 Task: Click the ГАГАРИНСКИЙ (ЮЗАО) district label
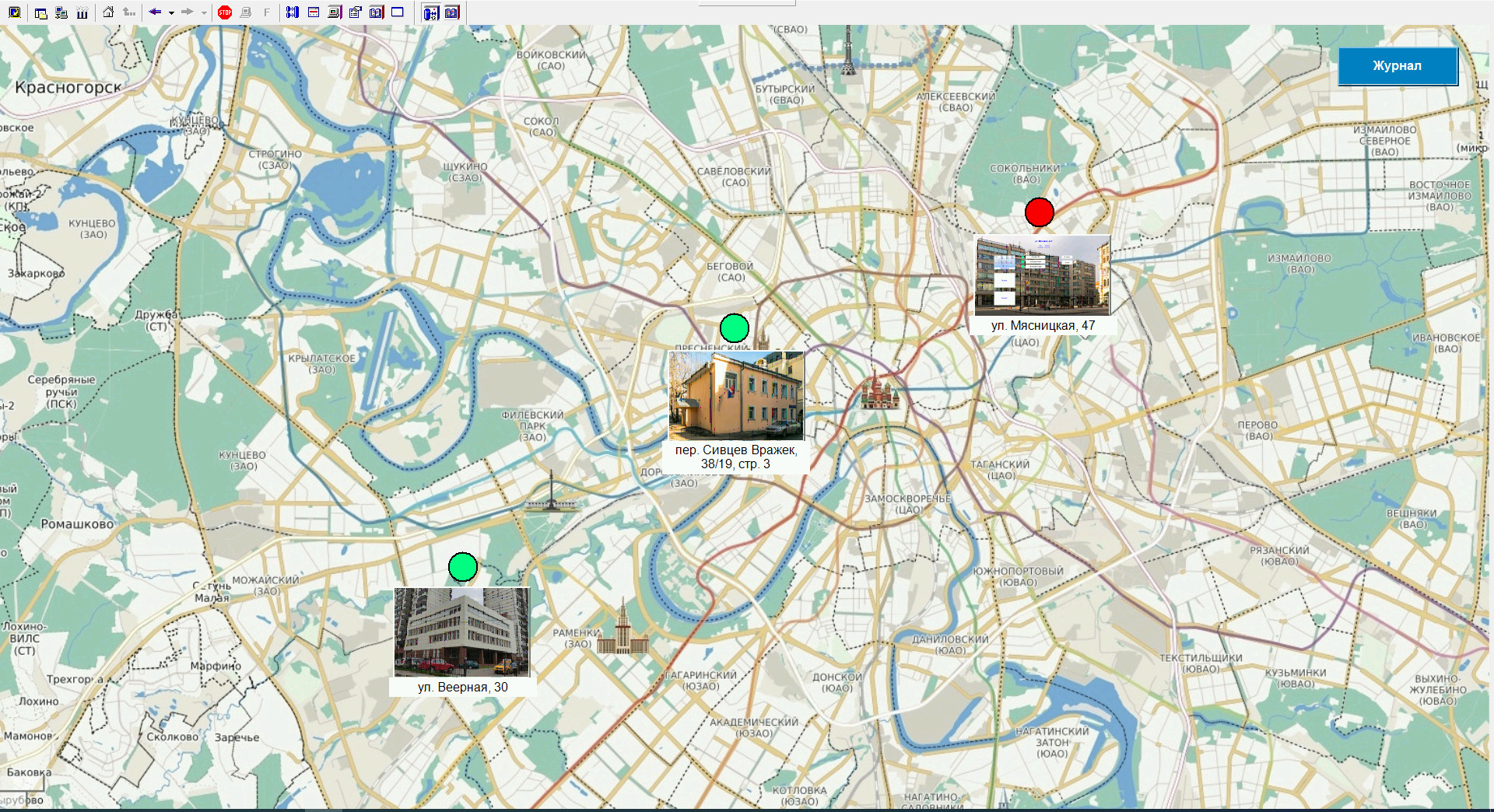[700, 681]
